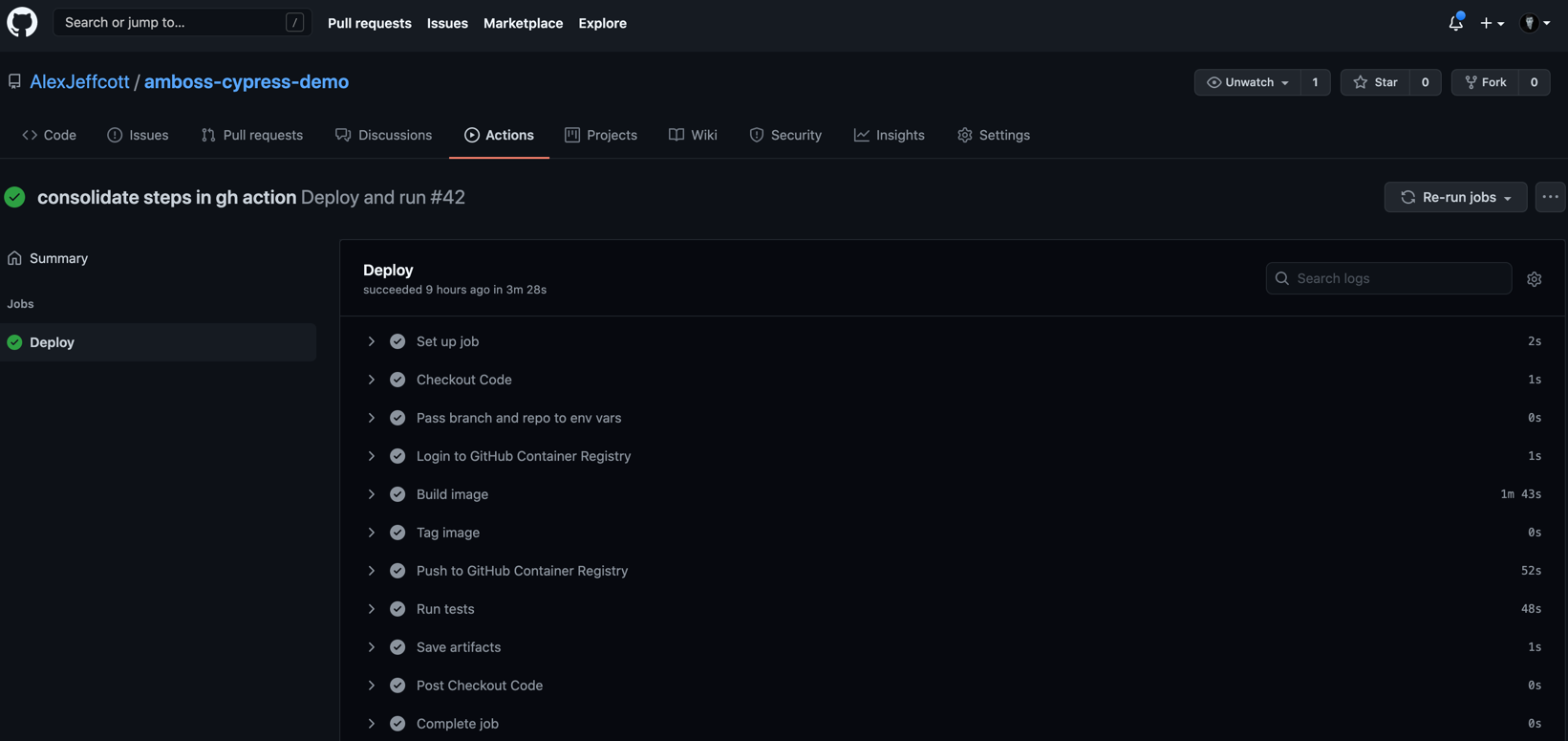Image resolution: width=1568 pixels, height=741 pixels.
Task: Focus the Search logs field
Action: click(1388, 278)
